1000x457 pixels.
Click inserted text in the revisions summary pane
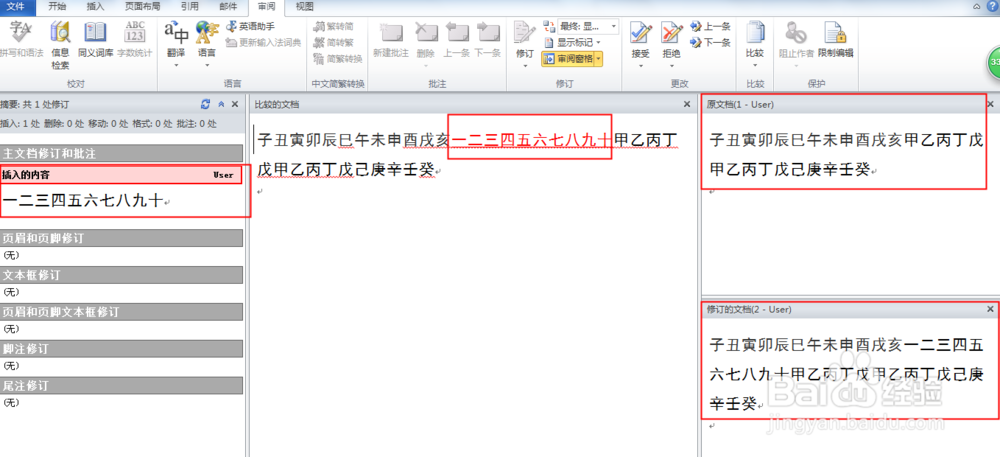[83, 201]
